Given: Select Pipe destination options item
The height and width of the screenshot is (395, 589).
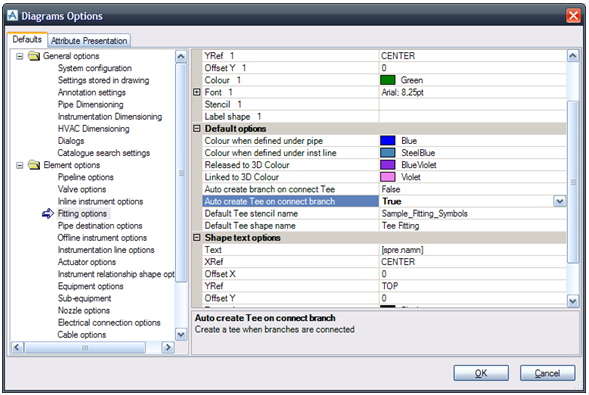Looking at the screenshot, I should click(x=100, y=226).
